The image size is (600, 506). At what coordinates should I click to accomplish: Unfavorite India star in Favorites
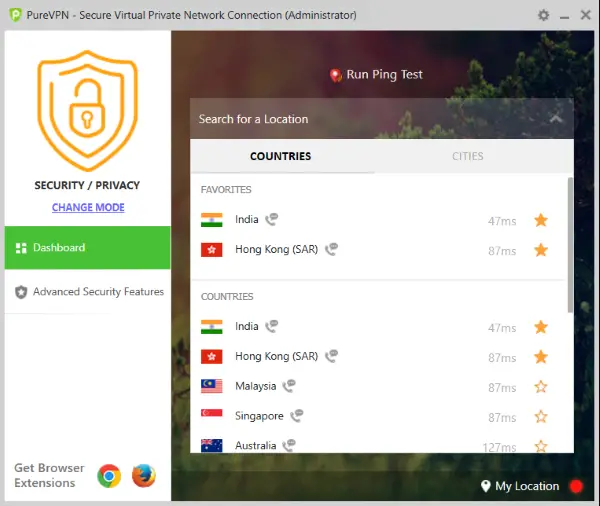pyautogui.click(x=541, y=220)
